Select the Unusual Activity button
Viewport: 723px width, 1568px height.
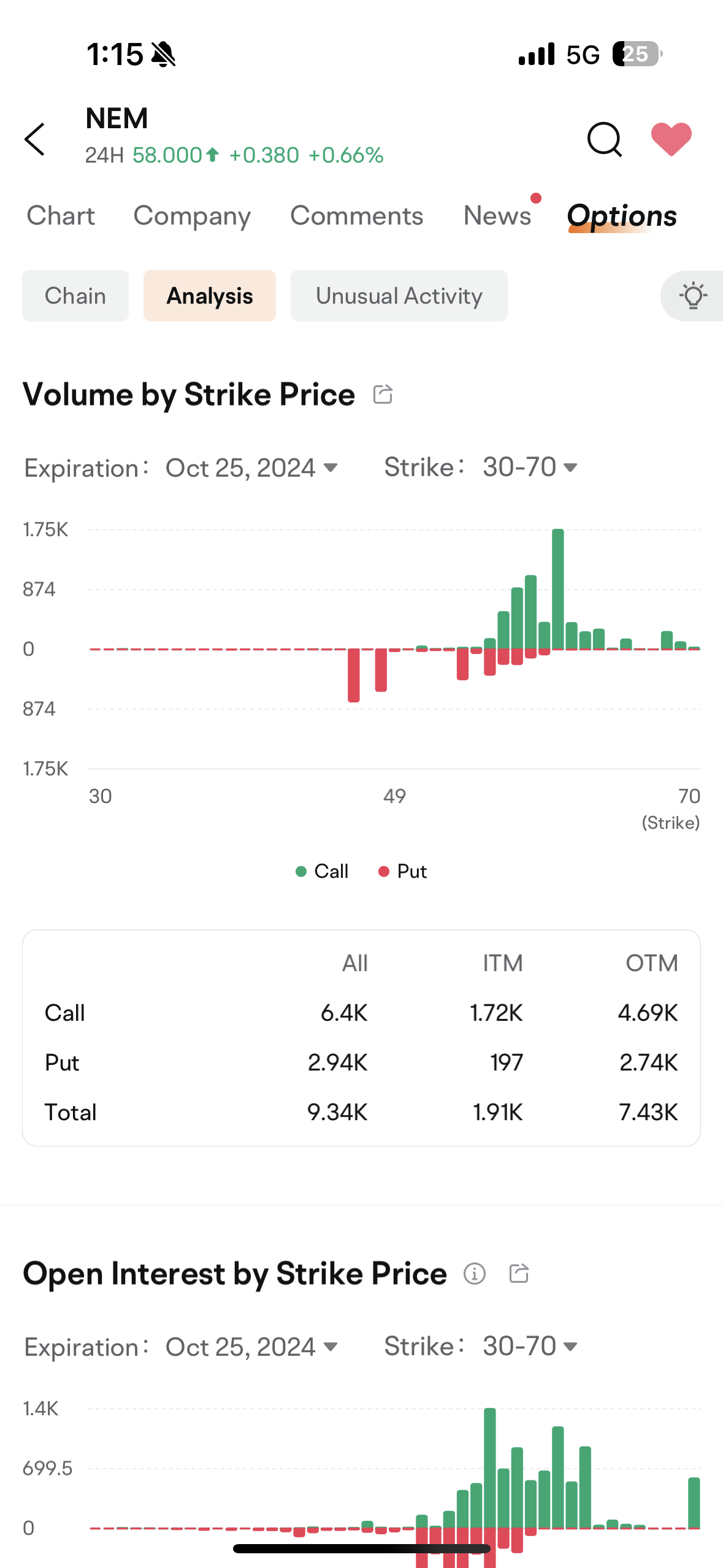pos(399,296)
